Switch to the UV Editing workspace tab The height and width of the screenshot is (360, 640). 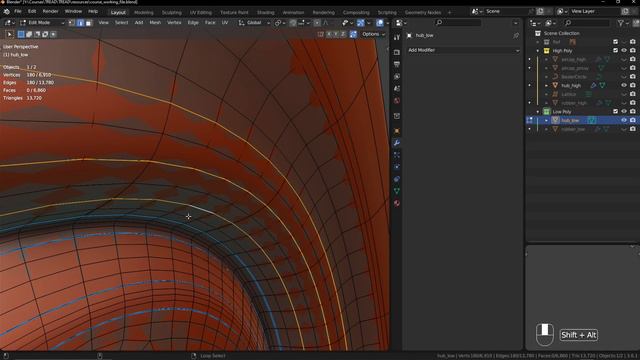[201, 13]
